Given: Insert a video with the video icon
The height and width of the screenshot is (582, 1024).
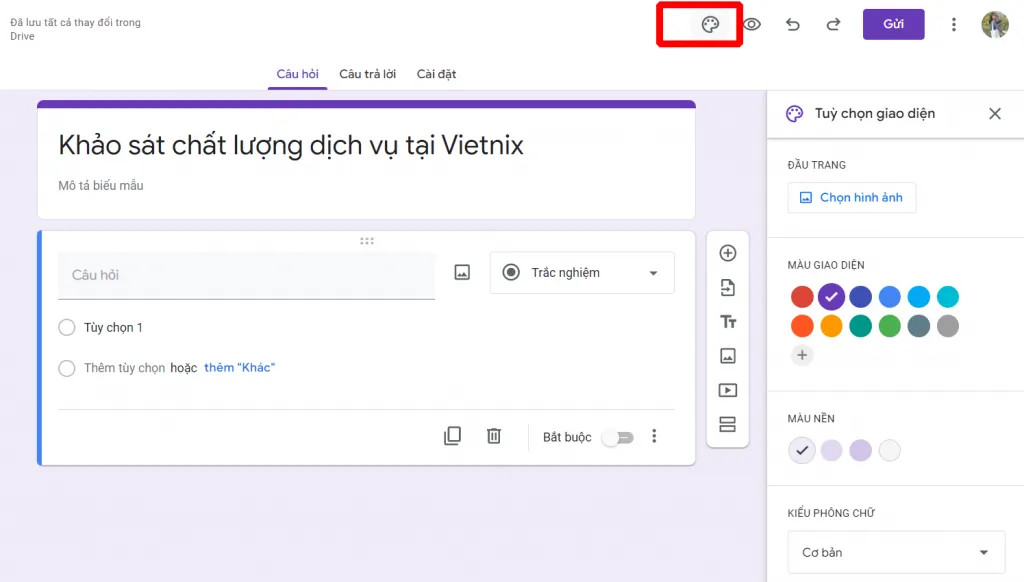Looking at the screenshot, I should click(x=727, y=389).
